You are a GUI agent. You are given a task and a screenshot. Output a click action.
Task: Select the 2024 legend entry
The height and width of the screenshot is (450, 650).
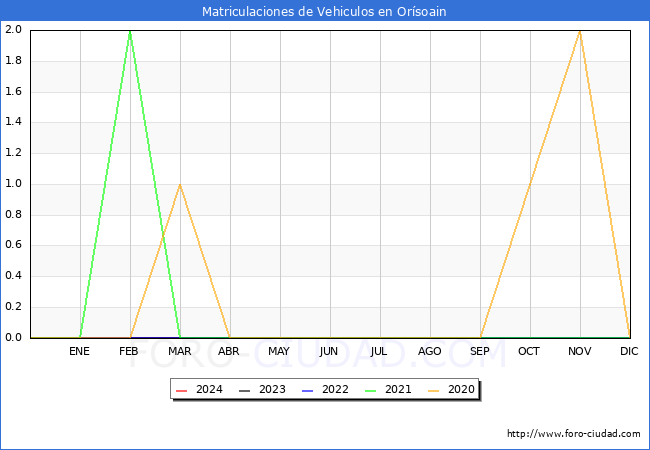[199, 390]
